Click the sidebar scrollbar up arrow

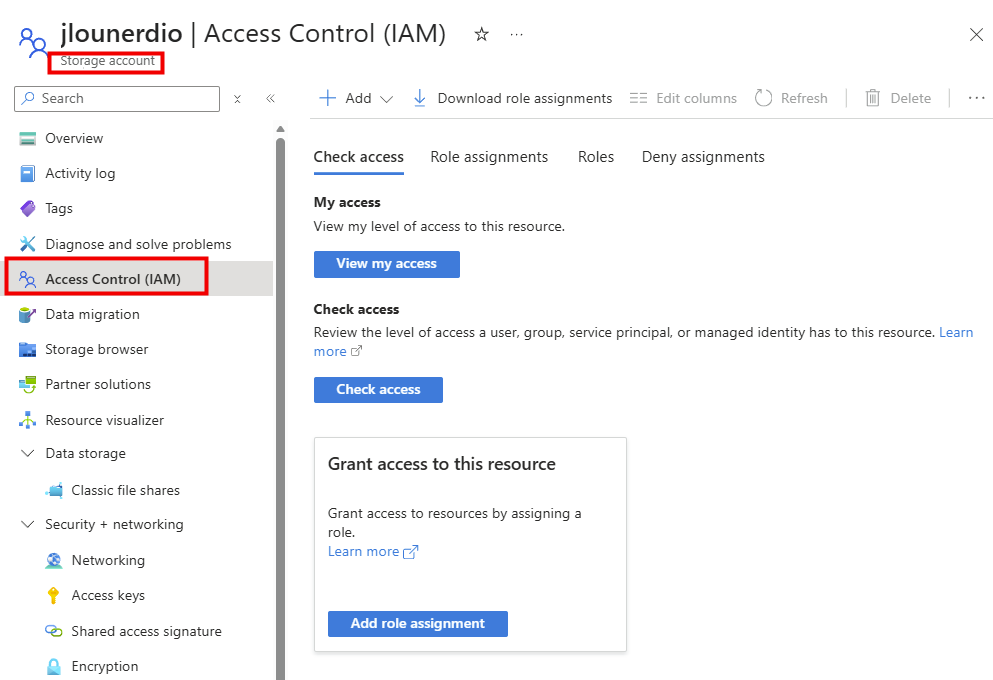(281, 129)
